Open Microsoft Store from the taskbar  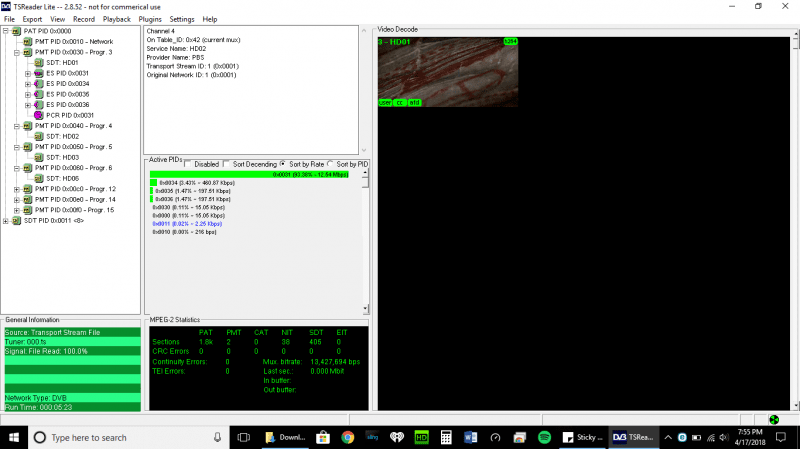pos(322,437)
